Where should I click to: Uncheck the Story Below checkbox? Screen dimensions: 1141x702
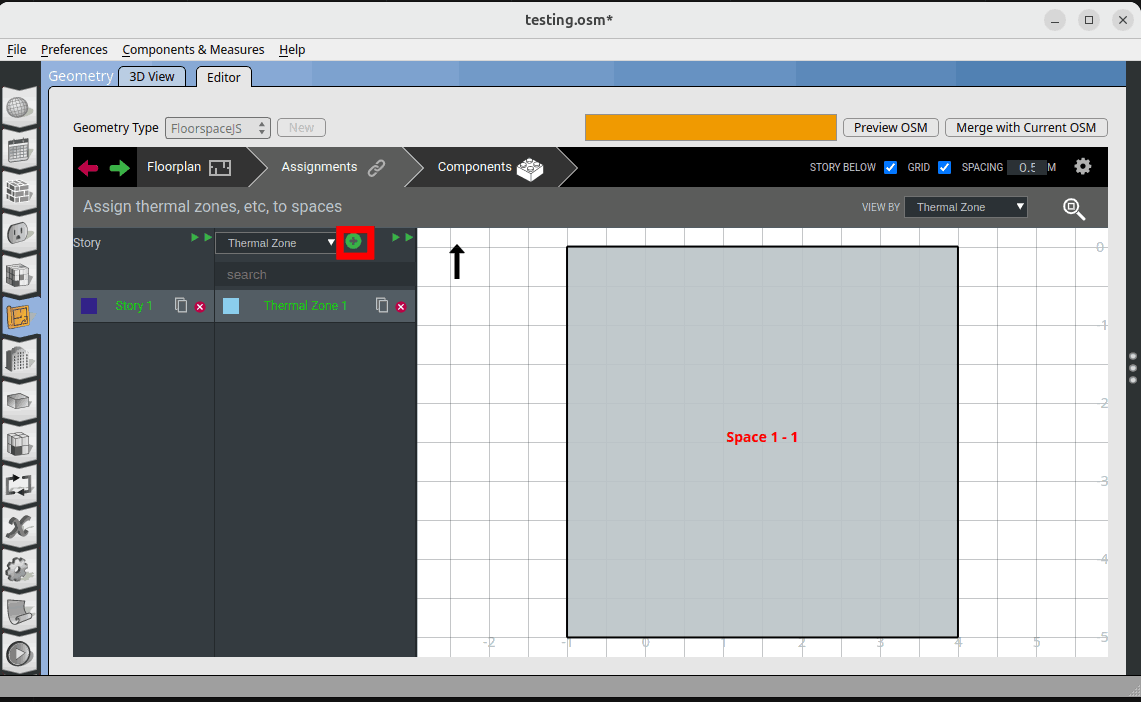click(x=890, y=168)
